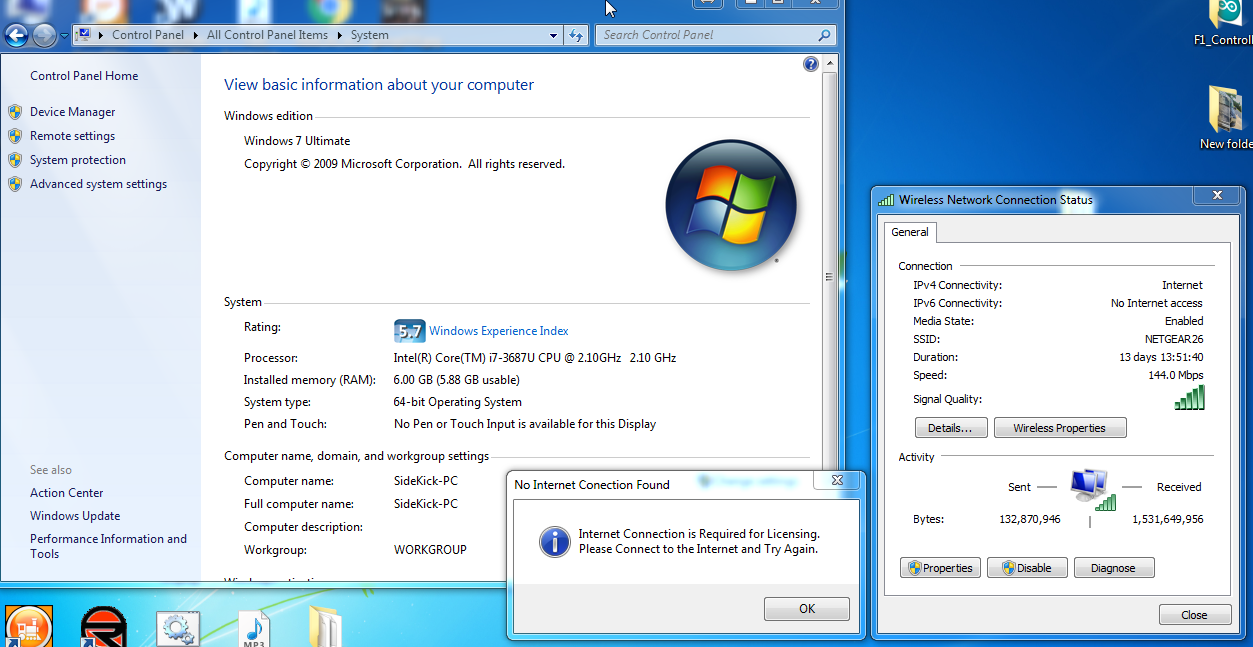Expand breadcrumb arrow after All Control Panel Items
The height and width of the screenshot is (647, 1253).
tap(339, 35)
